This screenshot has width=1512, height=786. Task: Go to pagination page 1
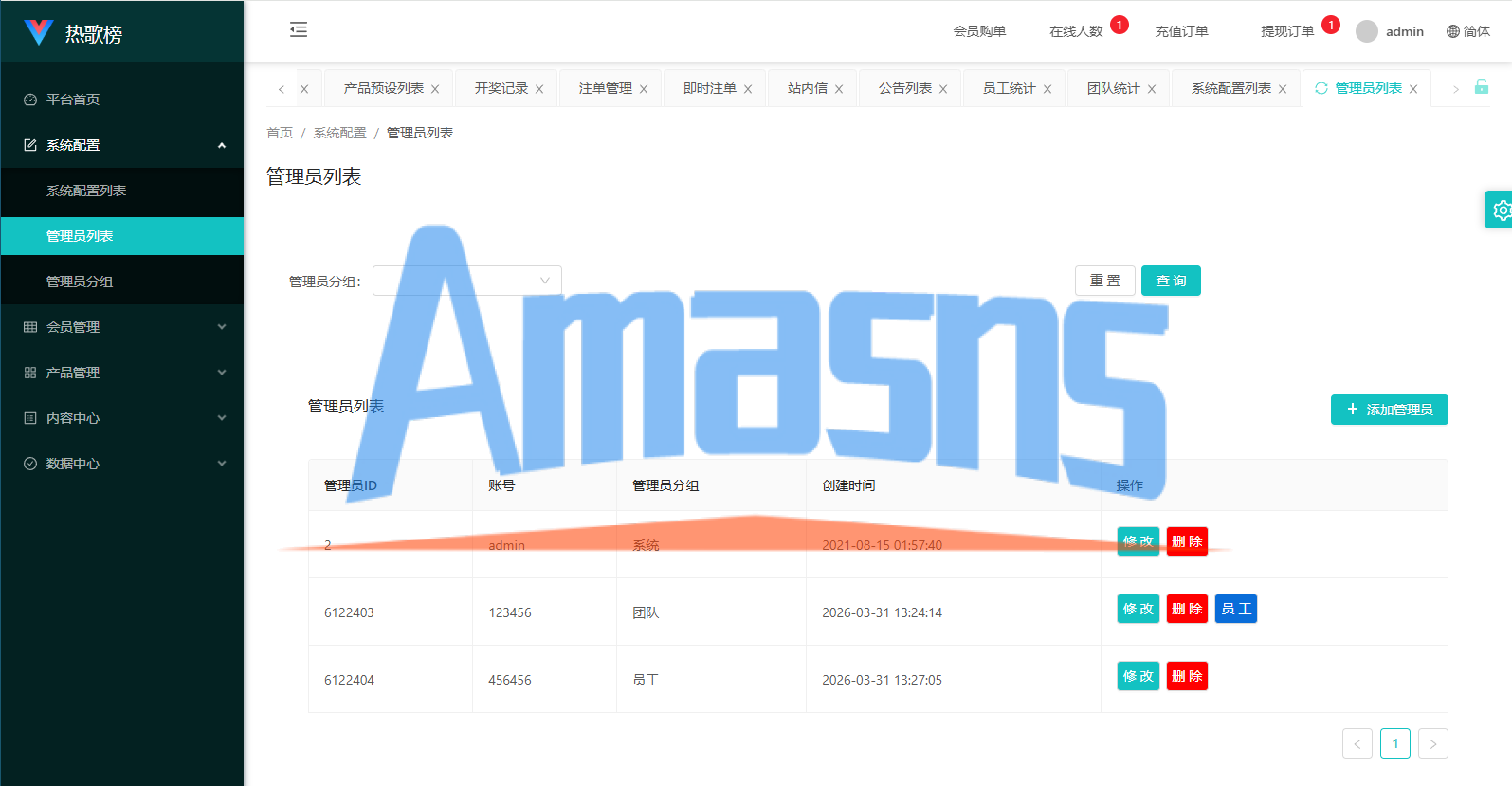(1395, 743)
